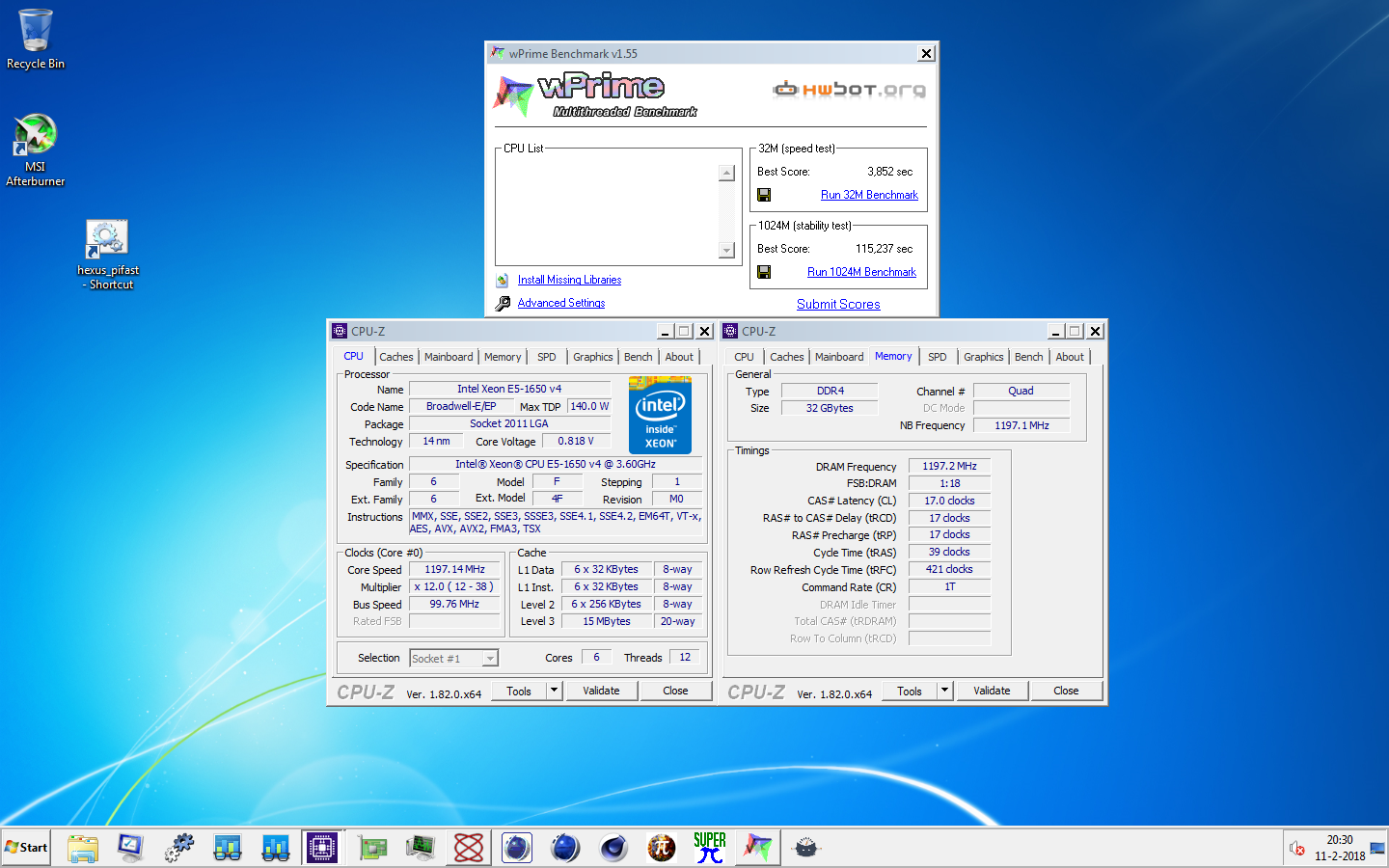Open Memory tab in left CPU-Z window
1389x868 pixels.
coord(503,357)
